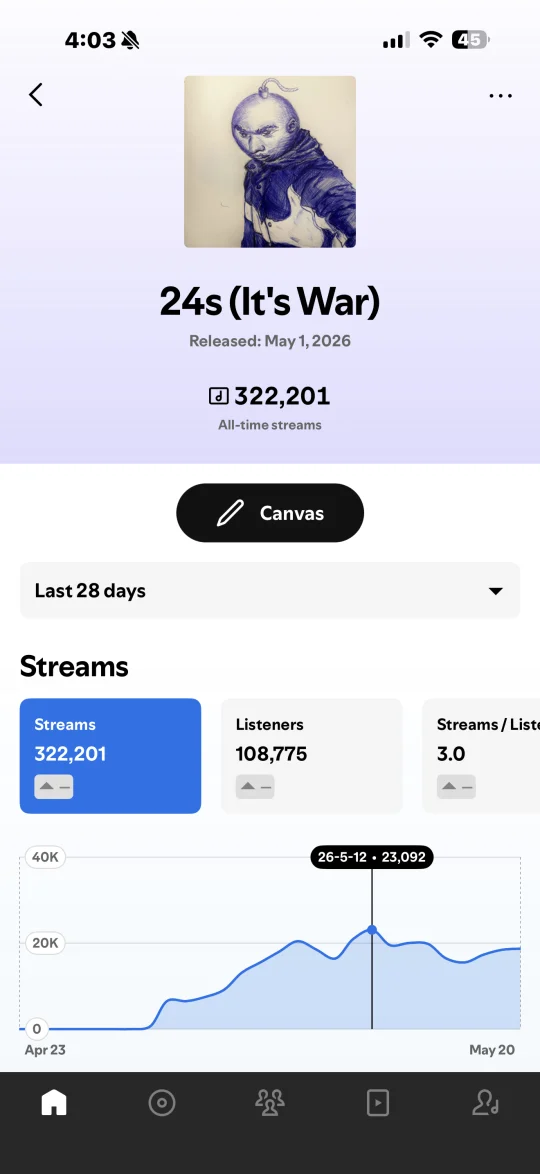The width and height of the screenshot is (540, 1174).
Task: Select the Streams metric card
Action: point(110,756)
